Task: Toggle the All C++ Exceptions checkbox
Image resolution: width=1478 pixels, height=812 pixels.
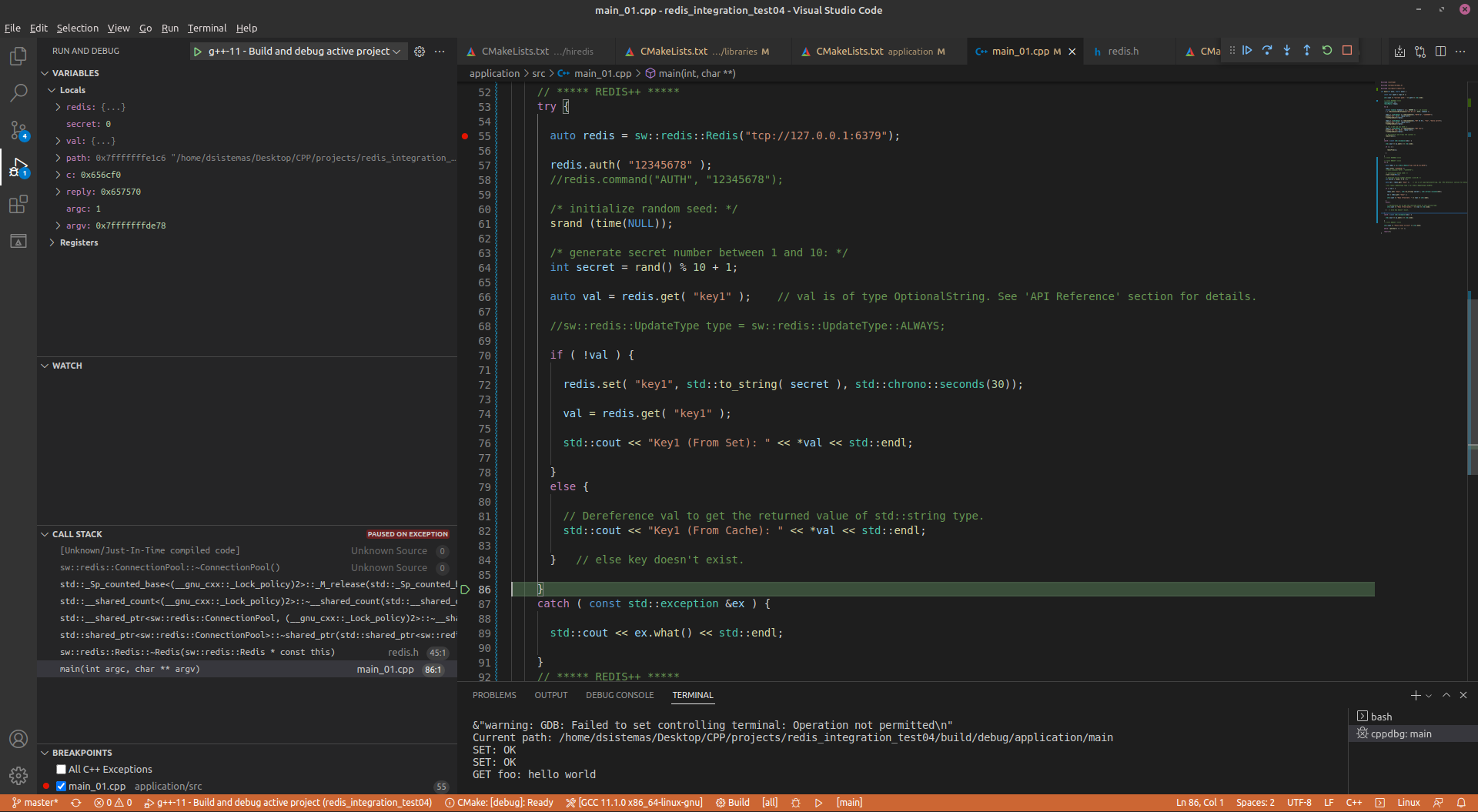Action: (x=60, y=769)
